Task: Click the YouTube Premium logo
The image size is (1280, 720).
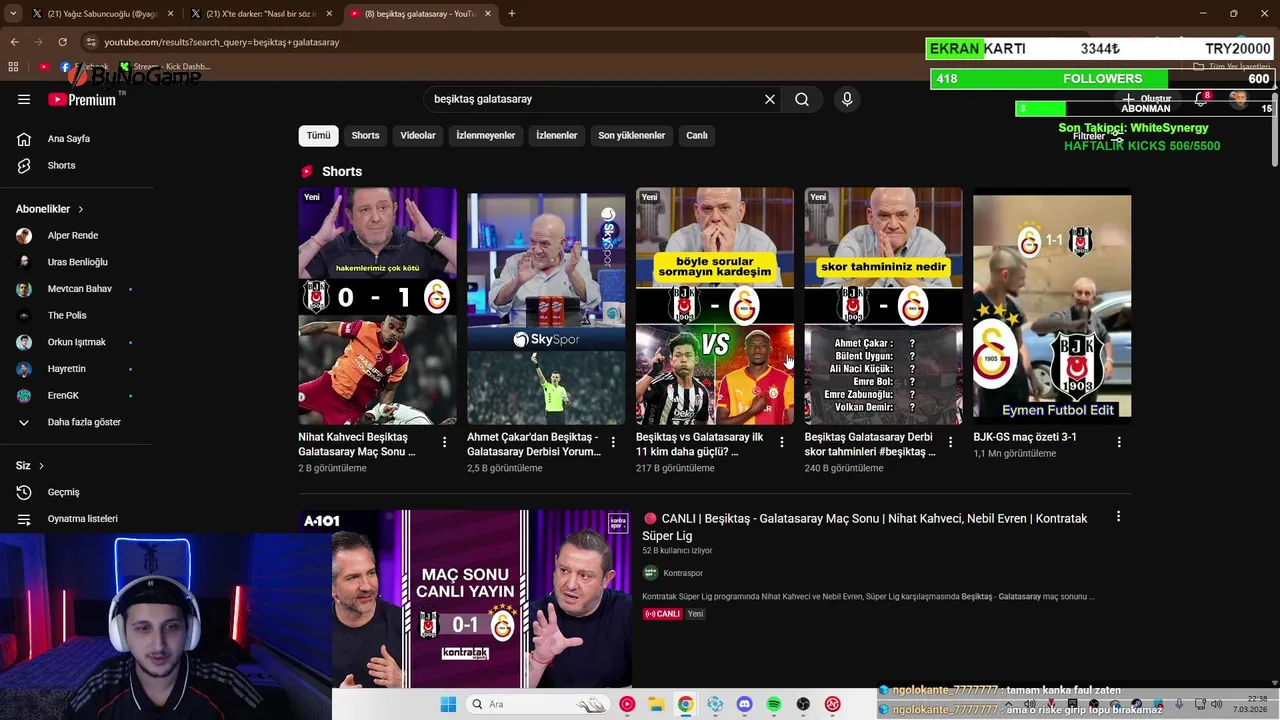Action: (x=82, y=99)
